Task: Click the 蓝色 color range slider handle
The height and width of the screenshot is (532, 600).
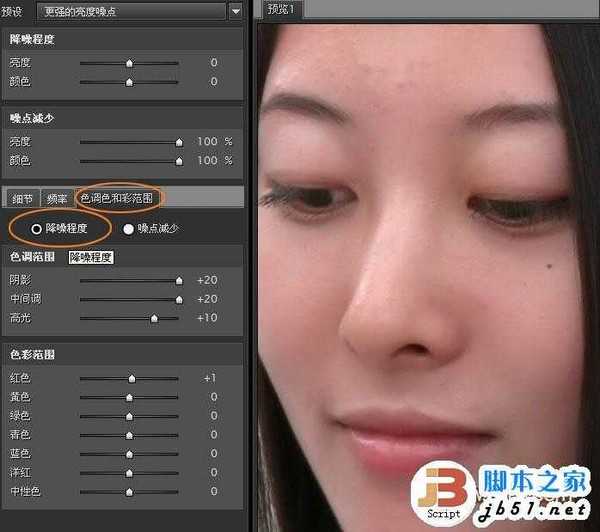Action: 129,454
